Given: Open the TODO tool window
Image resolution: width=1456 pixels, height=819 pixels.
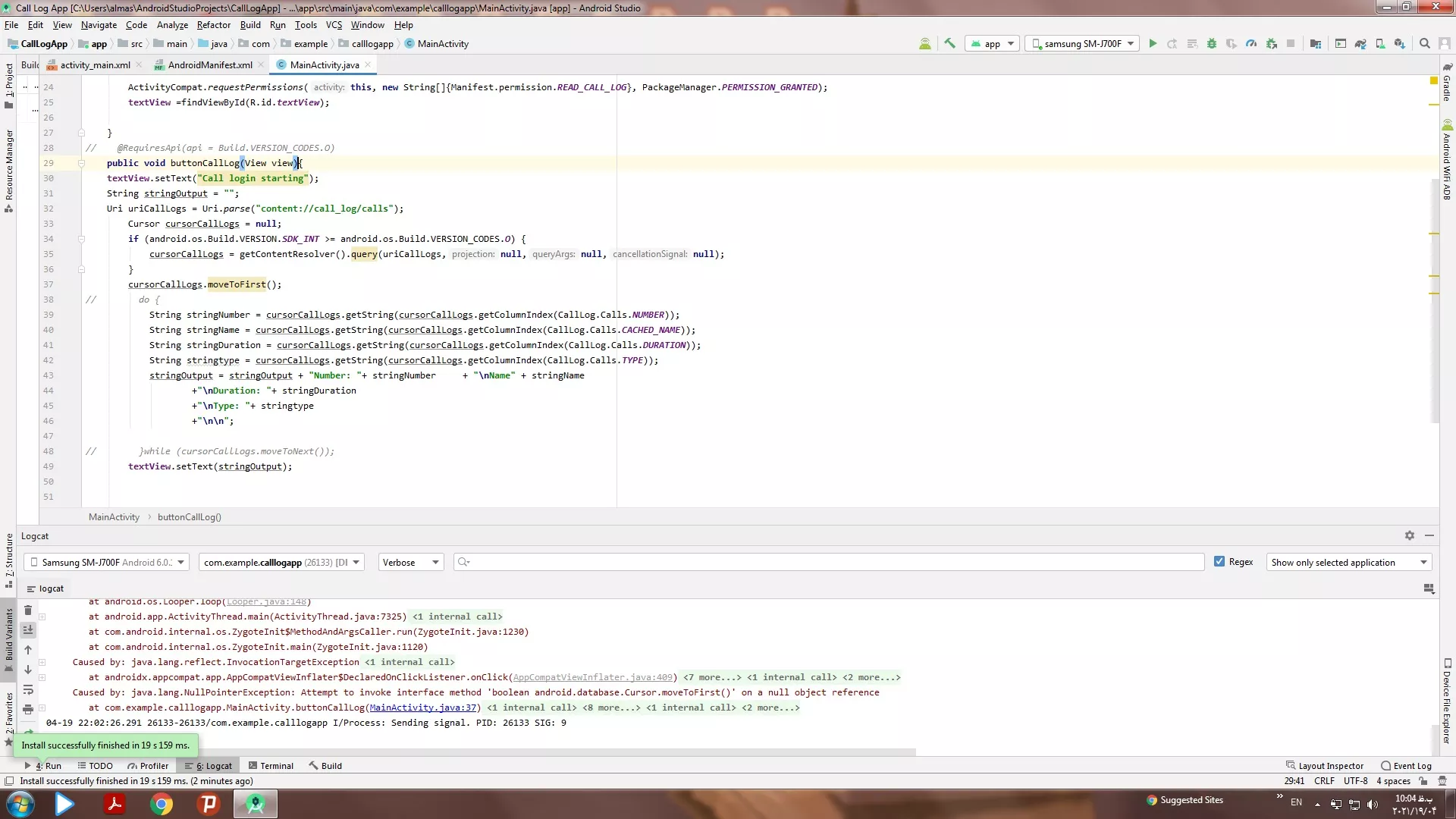Looking at the screenshot, I should pyautogui.click(x=95, y=766).
